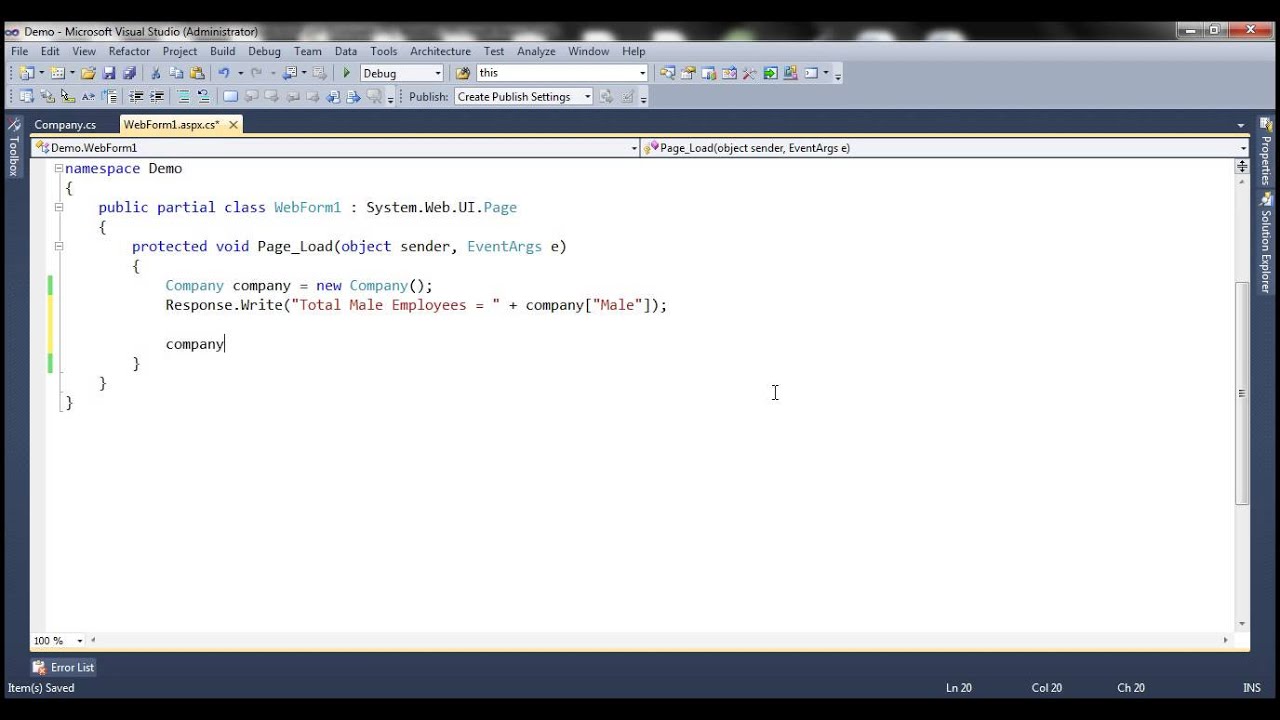This screenshot has height=720, width=1280.
Task: Open the Analyze menu
Action: click(x=536, y=51)
